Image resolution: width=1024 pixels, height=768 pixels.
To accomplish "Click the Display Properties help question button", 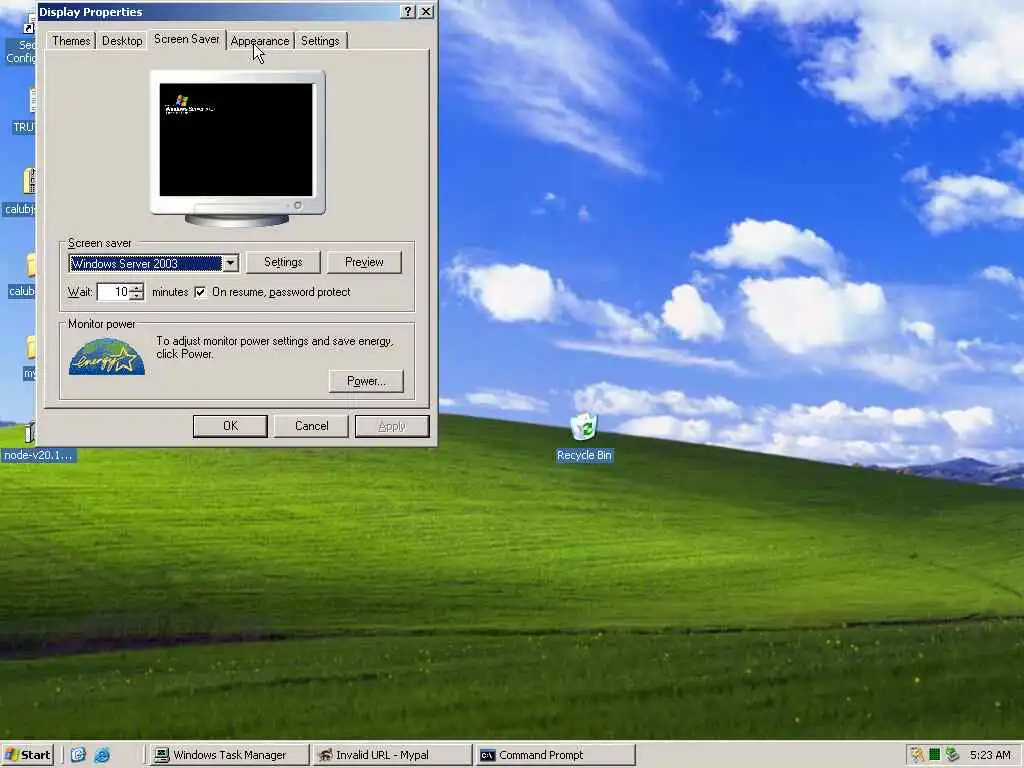I will 408,12.
